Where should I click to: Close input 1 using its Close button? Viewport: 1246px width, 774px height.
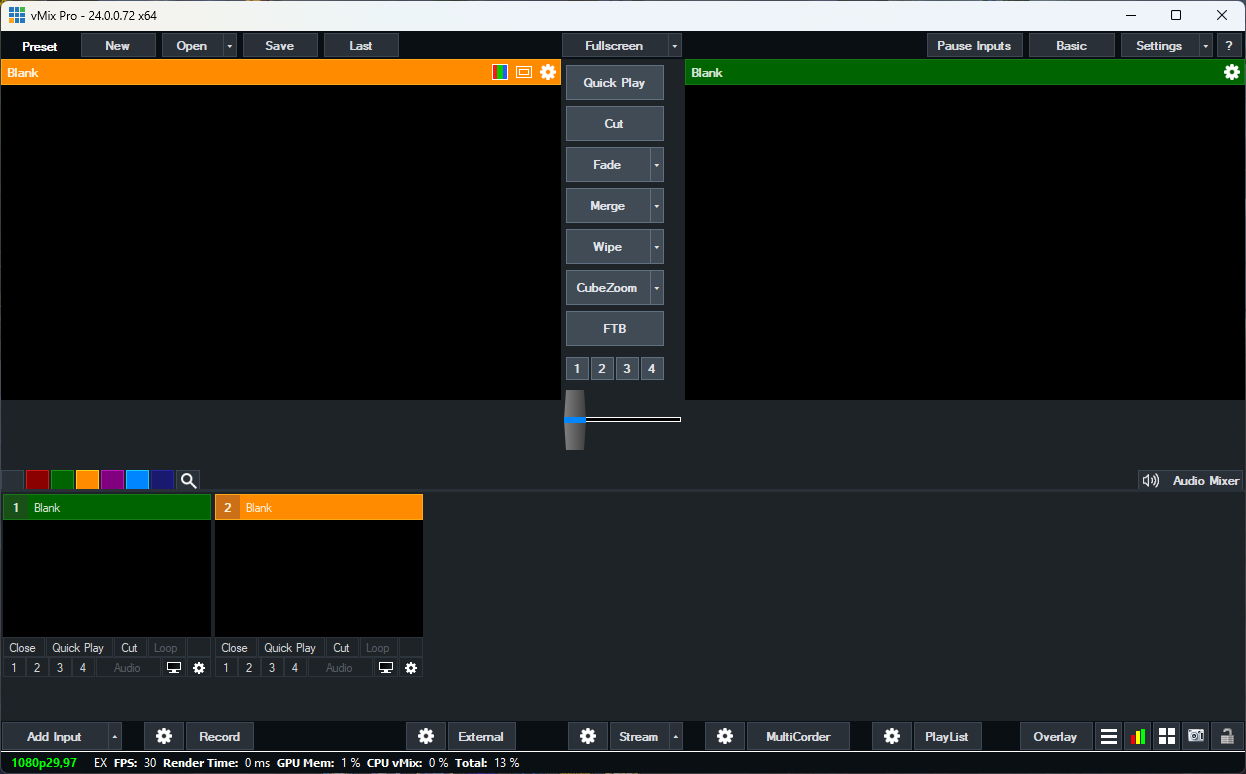pyautogui.click(x=22, y=648)
